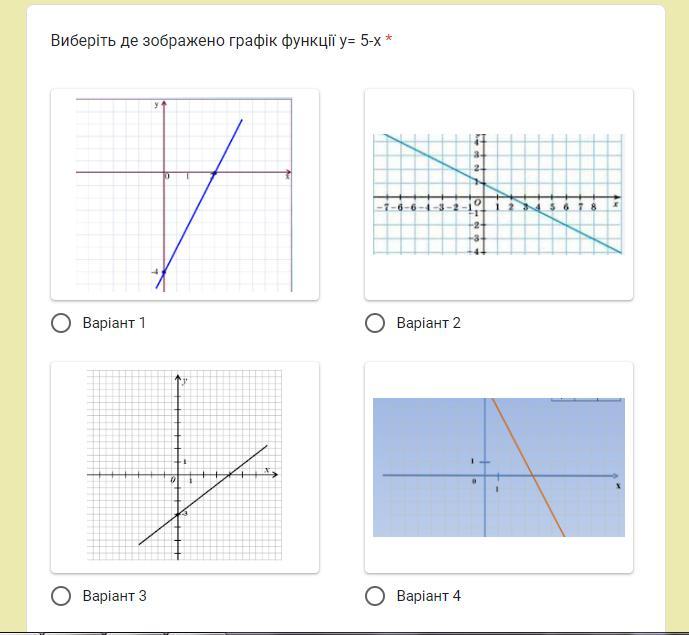Open the teal grid graph image

coord(498,194)
